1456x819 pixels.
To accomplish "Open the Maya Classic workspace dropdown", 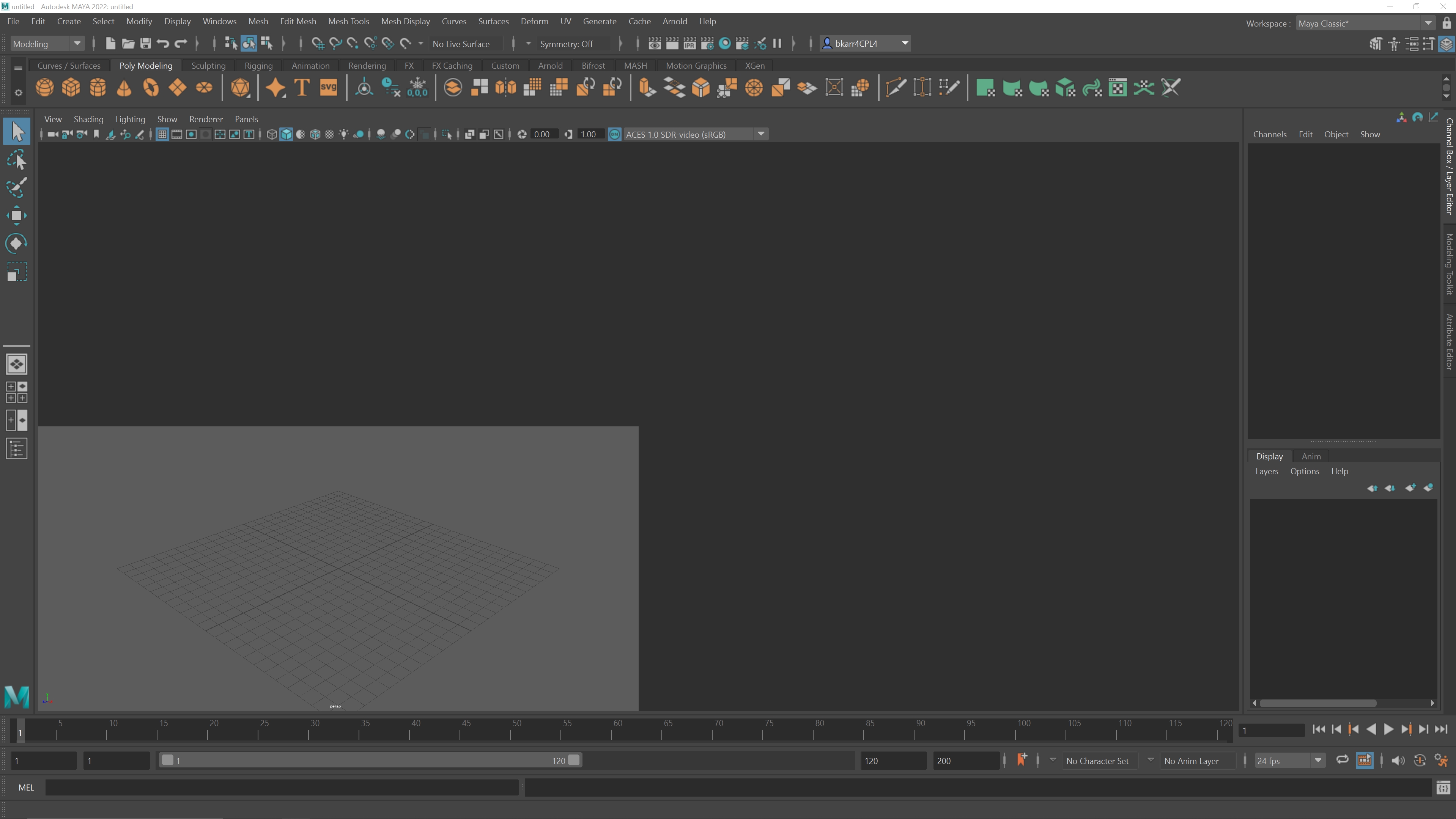I will pos(1428,23).
